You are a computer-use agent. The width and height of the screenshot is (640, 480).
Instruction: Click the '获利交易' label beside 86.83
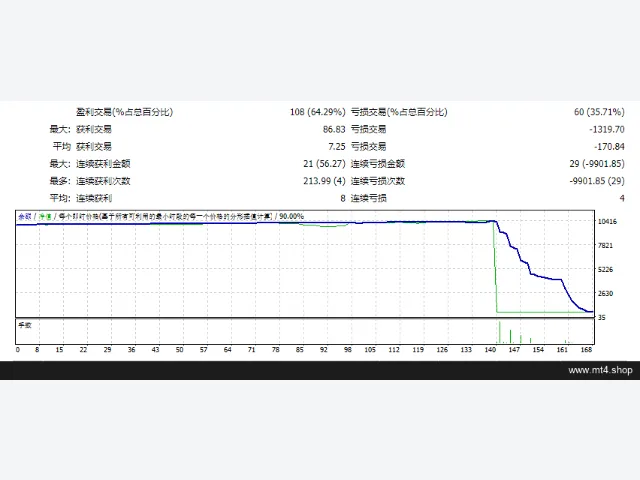coord(94,129)
